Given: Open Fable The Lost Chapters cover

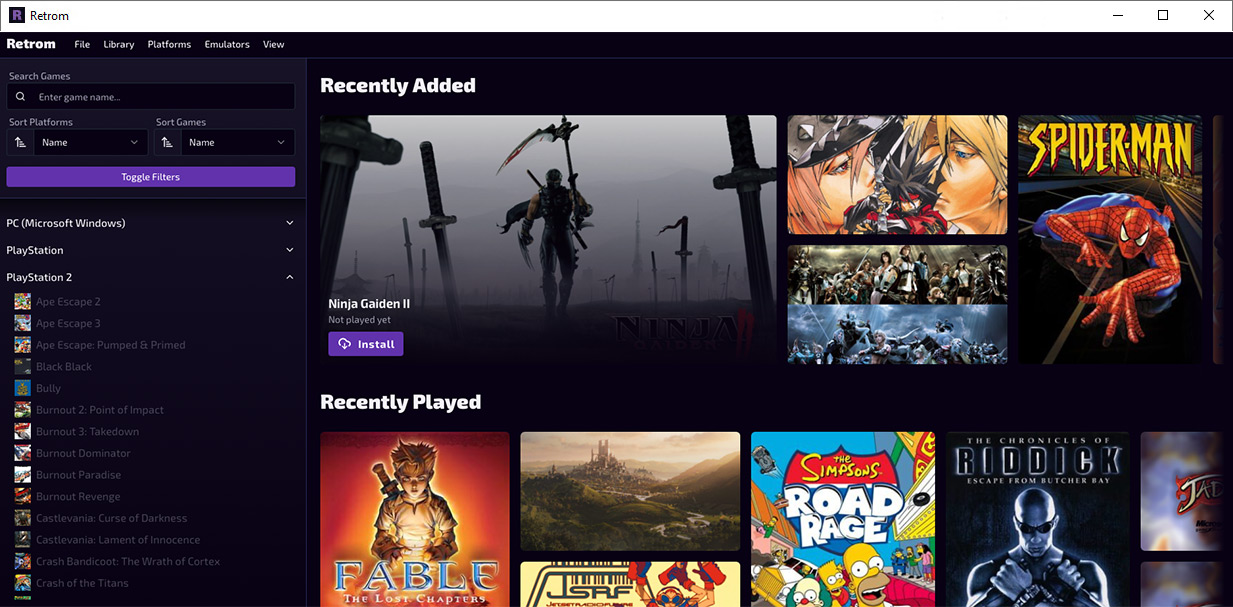Looking at the screenshot, I should (415, 519).
